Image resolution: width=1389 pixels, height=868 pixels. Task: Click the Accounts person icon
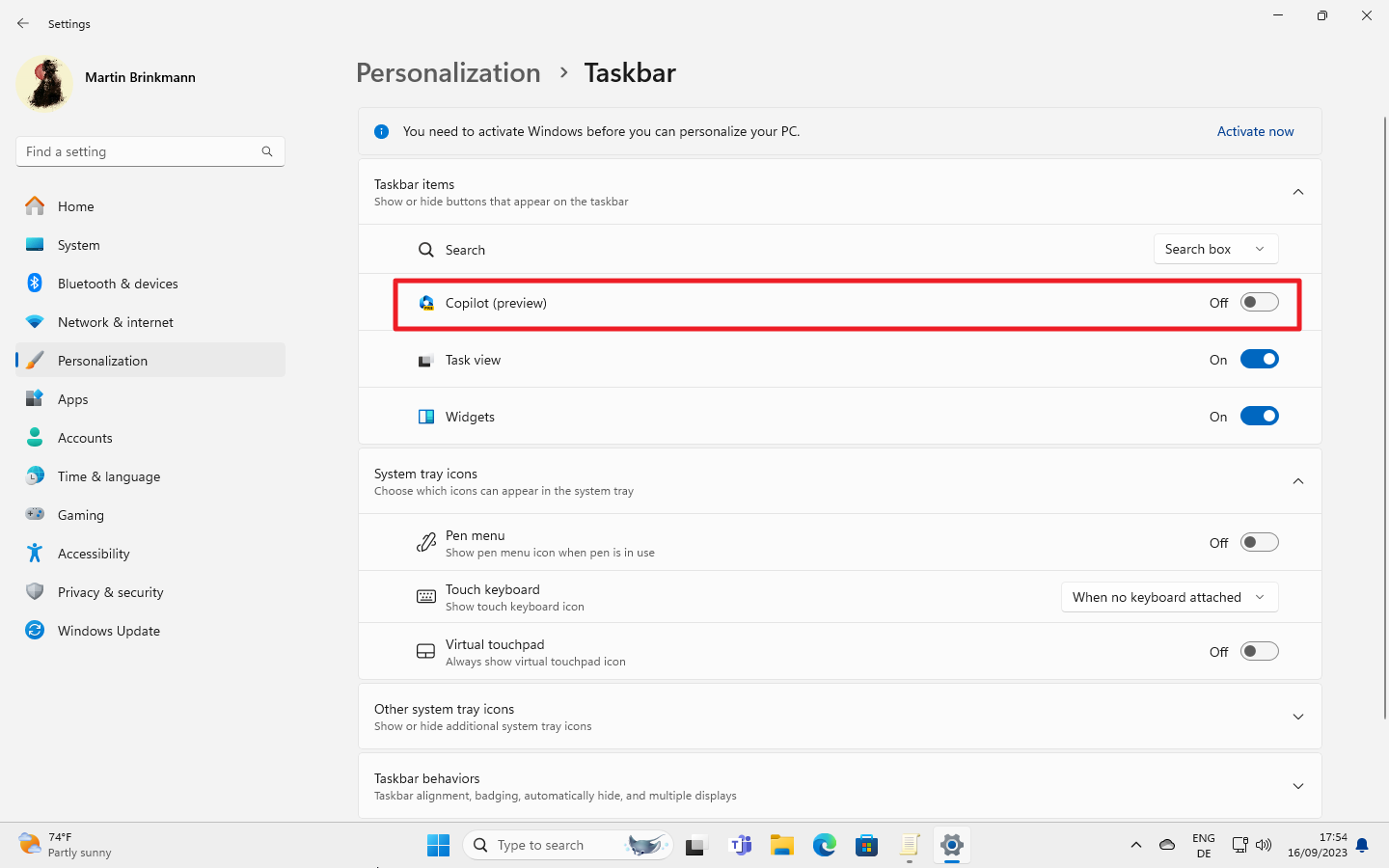pyautogui.click(x=35, y=438)
